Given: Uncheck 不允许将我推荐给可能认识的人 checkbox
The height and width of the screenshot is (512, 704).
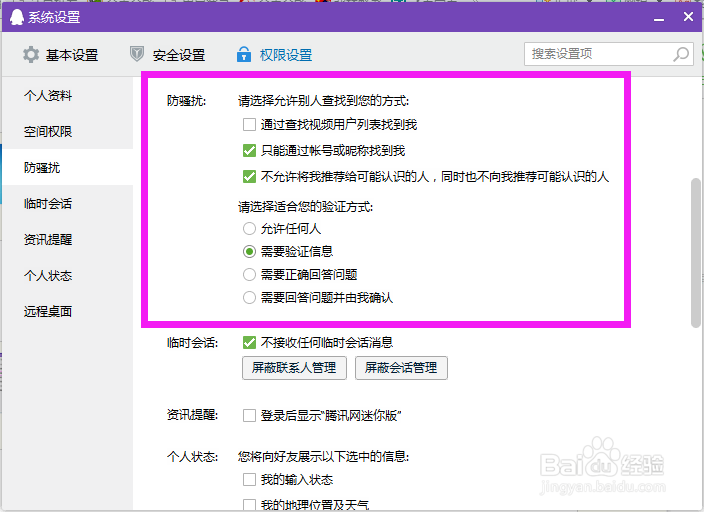Looking at the screenshot, I should tap(249, 177).
